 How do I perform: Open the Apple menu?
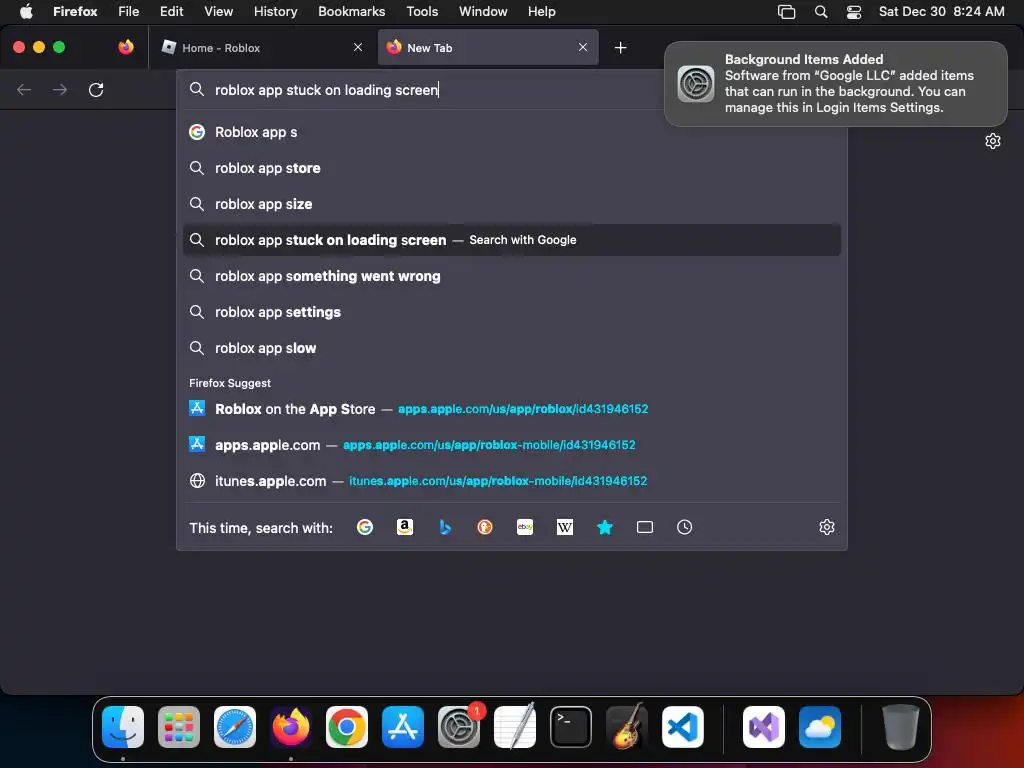pos(26,12)
